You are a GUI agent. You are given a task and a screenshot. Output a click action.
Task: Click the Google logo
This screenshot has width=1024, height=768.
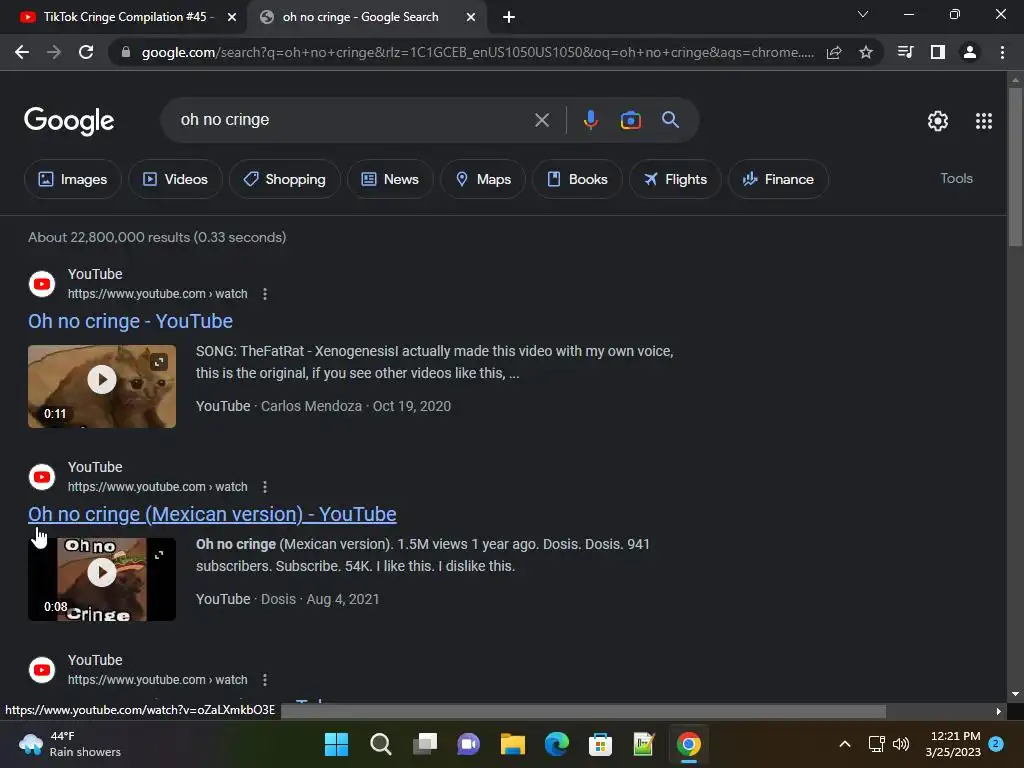click(x=69, y=121)
